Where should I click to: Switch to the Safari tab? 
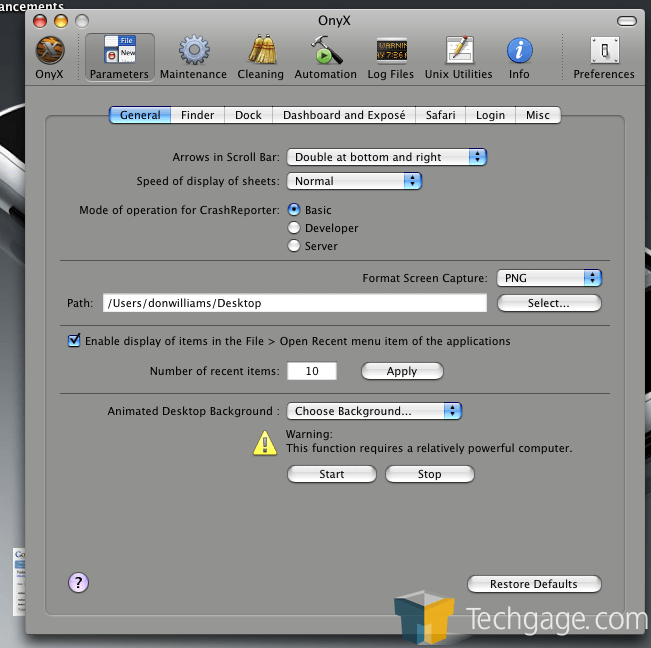[441, 115]
